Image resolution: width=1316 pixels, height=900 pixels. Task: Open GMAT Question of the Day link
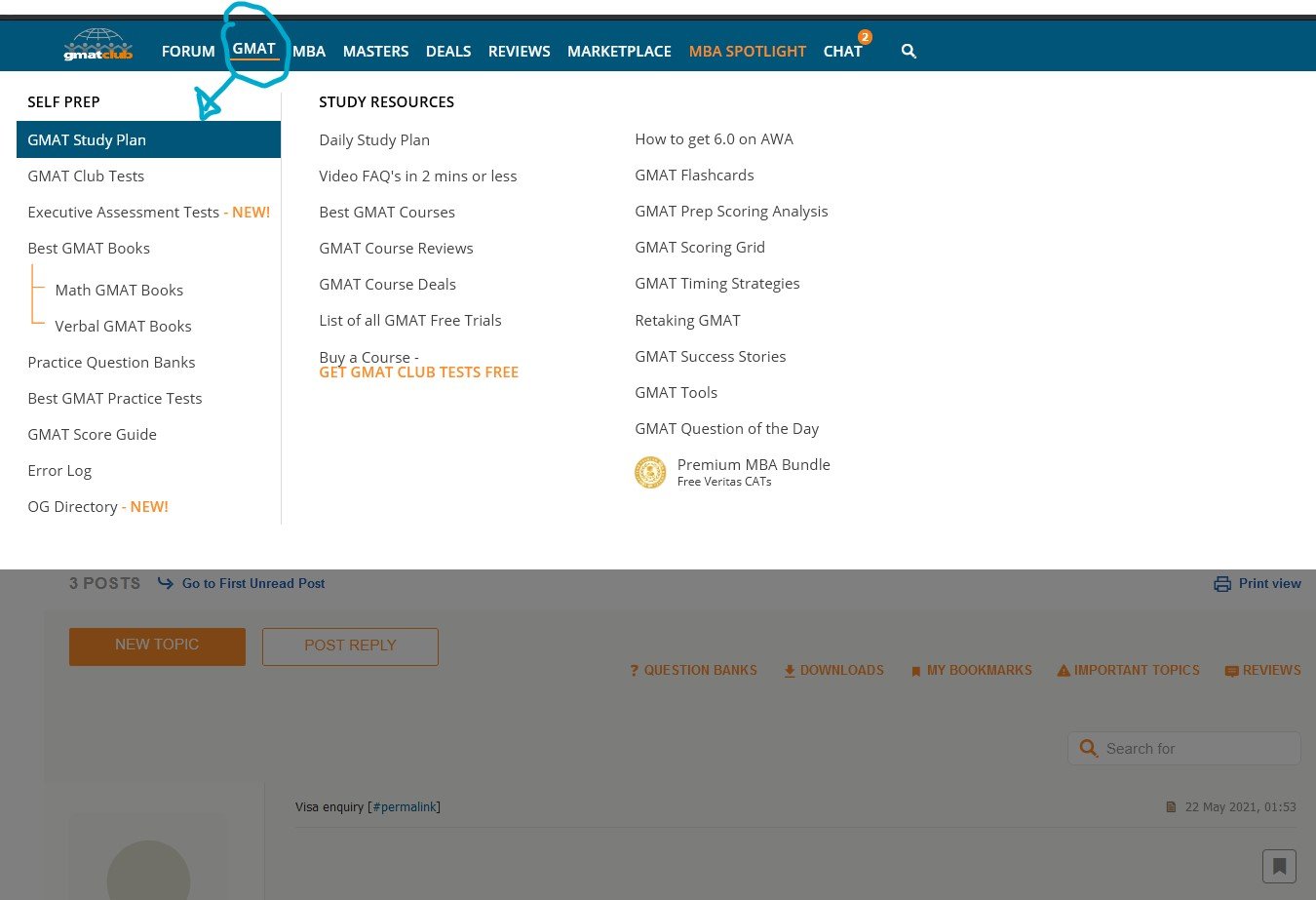726,428
